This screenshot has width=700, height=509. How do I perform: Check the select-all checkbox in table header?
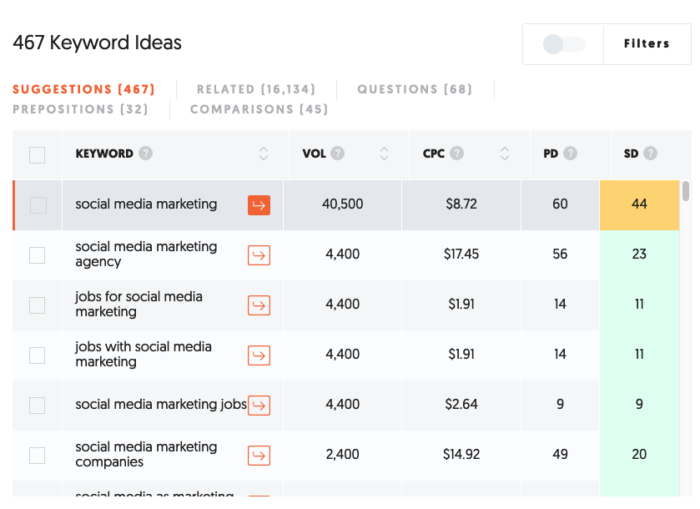click(x=37, y=155)
